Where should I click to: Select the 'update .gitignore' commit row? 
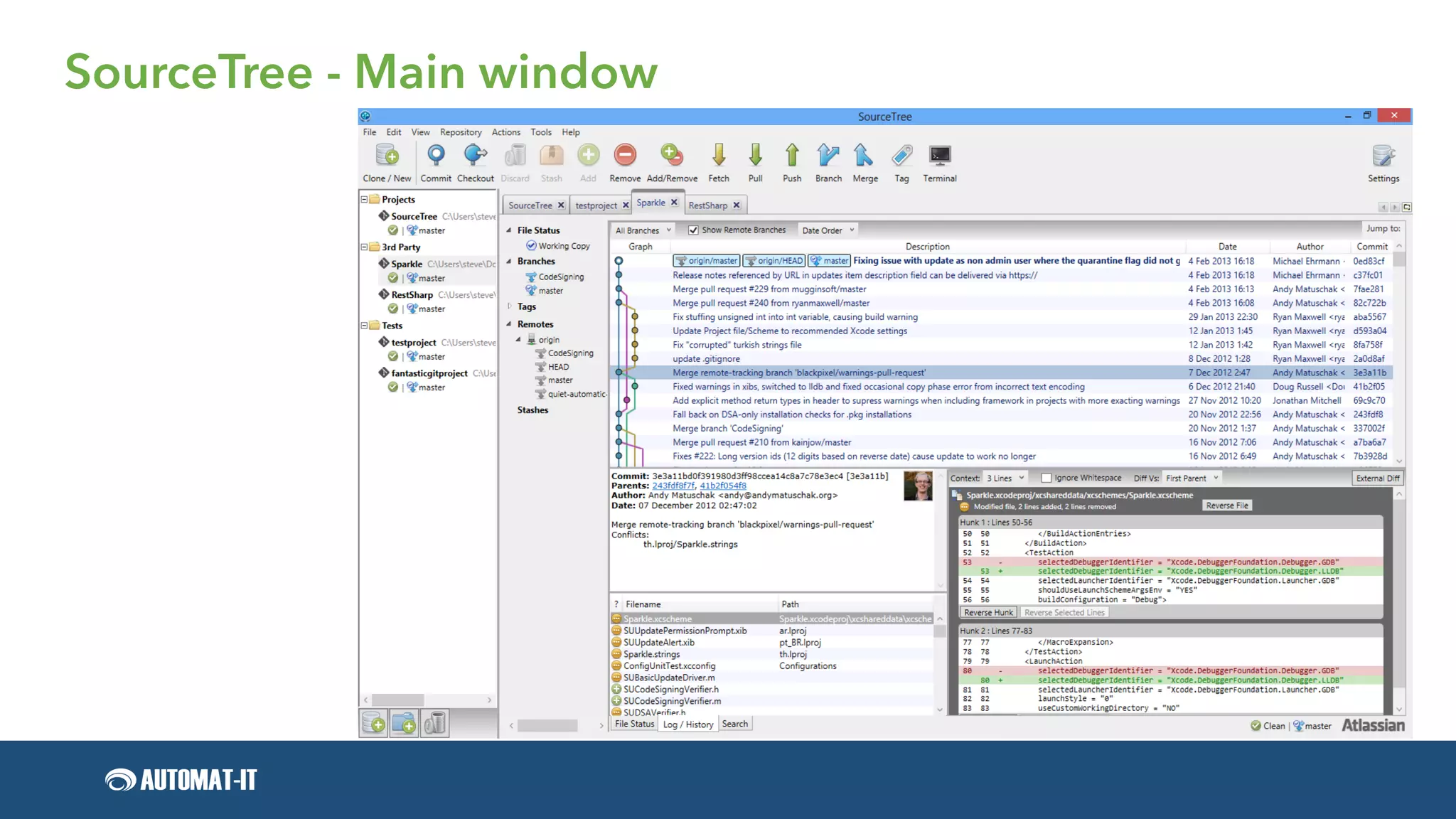pos(1001,359)
